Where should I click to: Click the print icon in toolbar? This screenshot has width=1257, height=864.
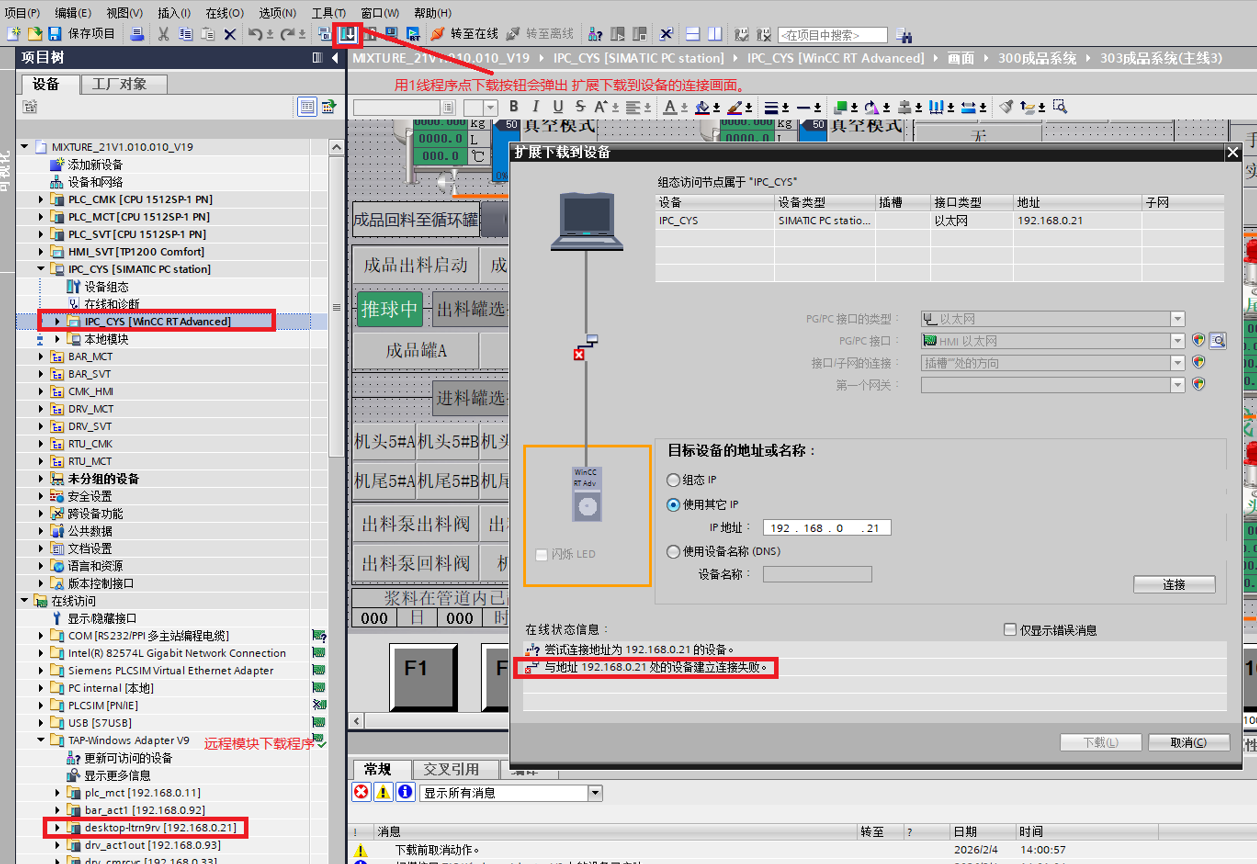pos(138,34)
